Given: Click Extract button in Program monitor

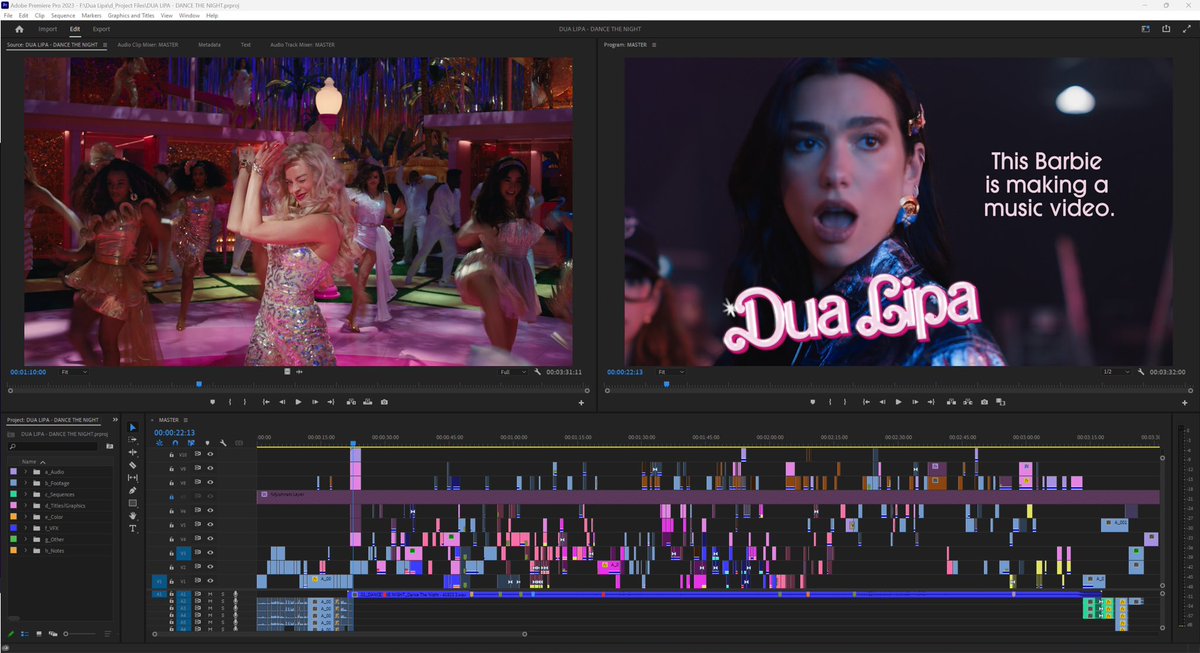Looking at the screenshot, I should click(x=968, y=402).
